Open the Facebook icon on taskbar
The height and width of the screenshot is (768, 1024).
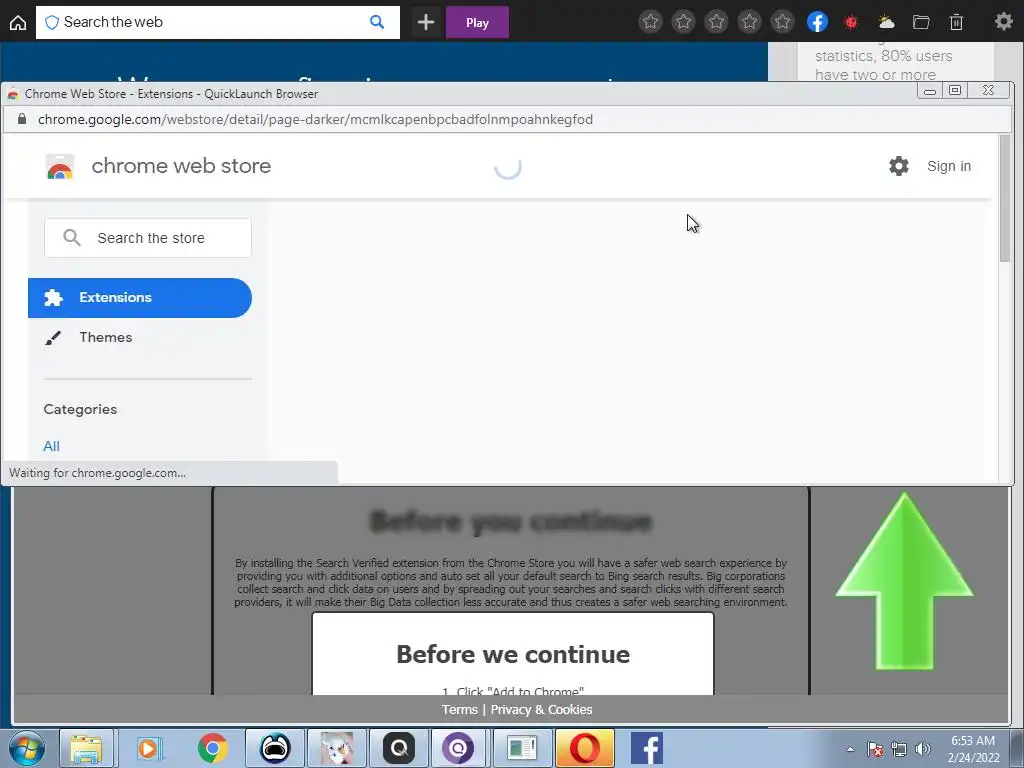click(x=647, y=748)
